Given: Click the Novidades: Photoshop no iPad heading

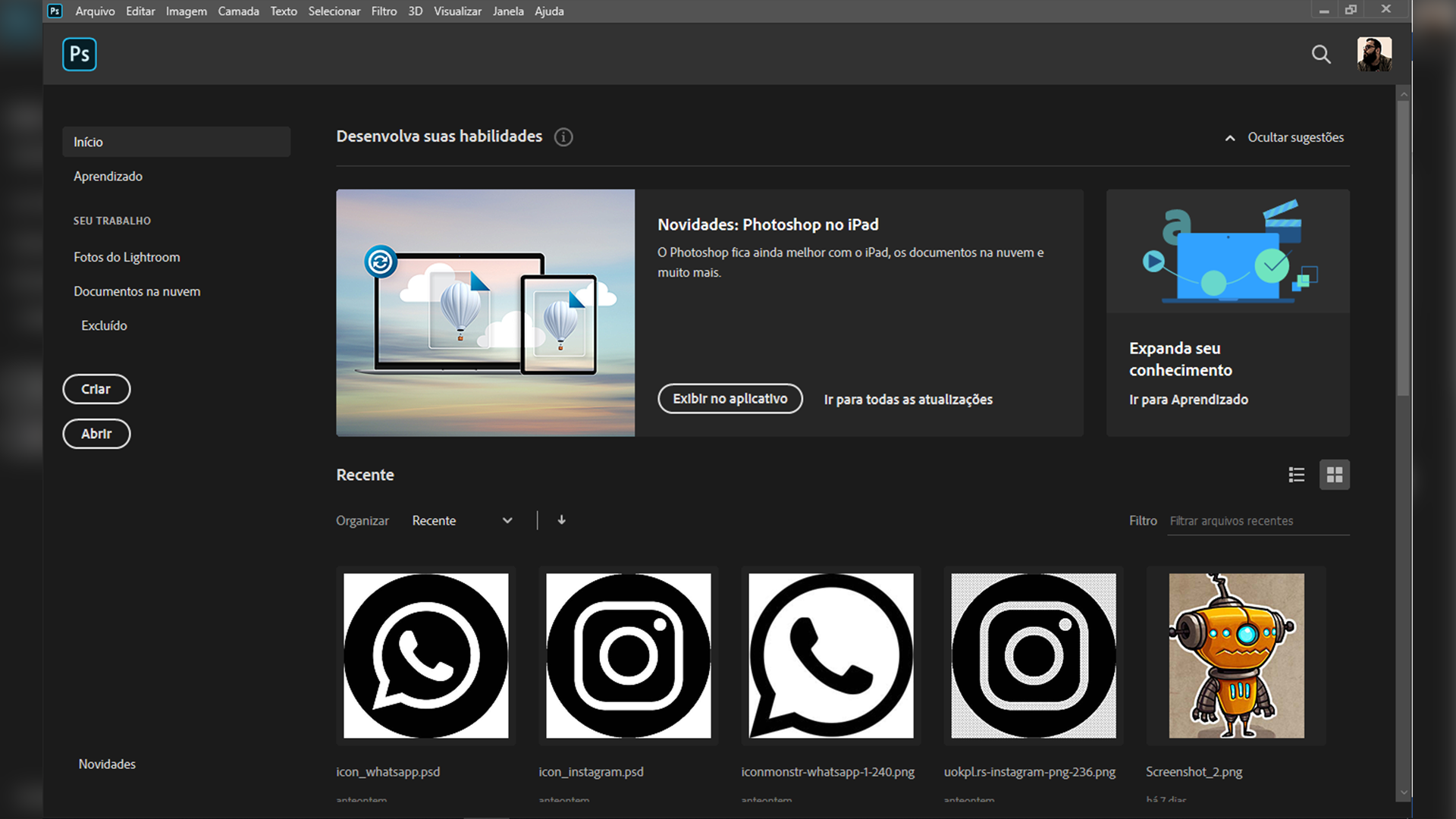Looking at the screenshot, I should [x=768, y=224].
